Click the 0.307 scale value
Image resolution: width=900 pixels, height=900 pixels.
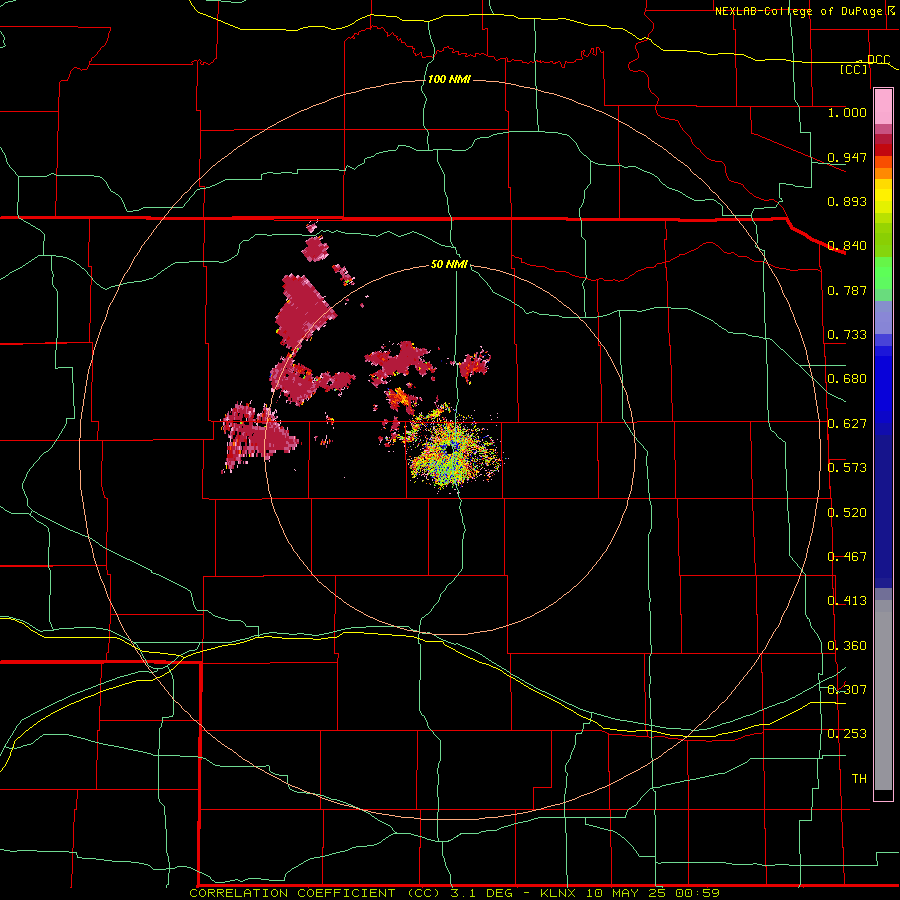847,690
